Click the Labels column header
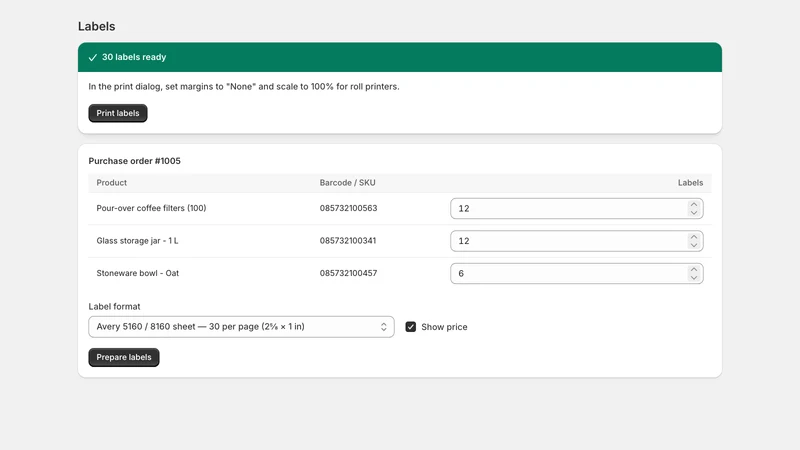 tap(690, 183)
